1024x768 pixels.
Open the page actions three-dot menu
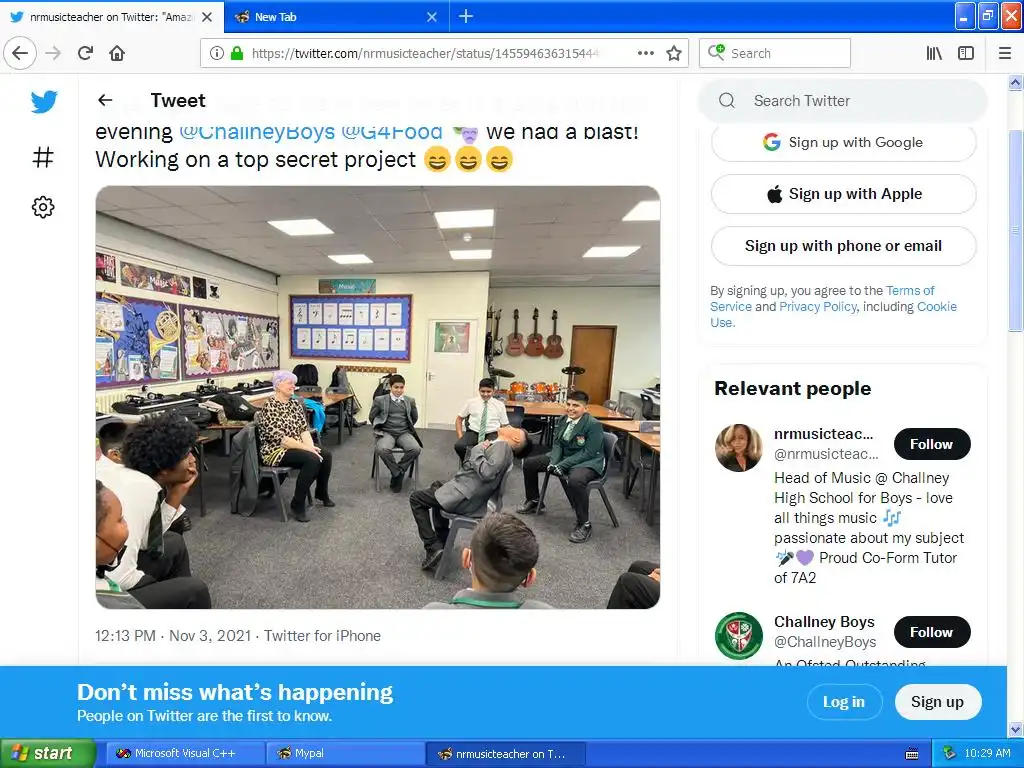click(646, 53)
